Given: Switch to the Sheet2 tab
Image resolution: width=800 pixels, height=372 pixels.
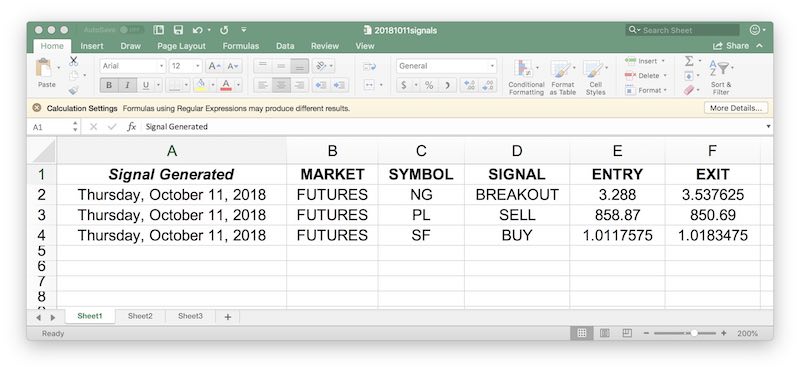Looking at the screenshot, I should (140, 316).
